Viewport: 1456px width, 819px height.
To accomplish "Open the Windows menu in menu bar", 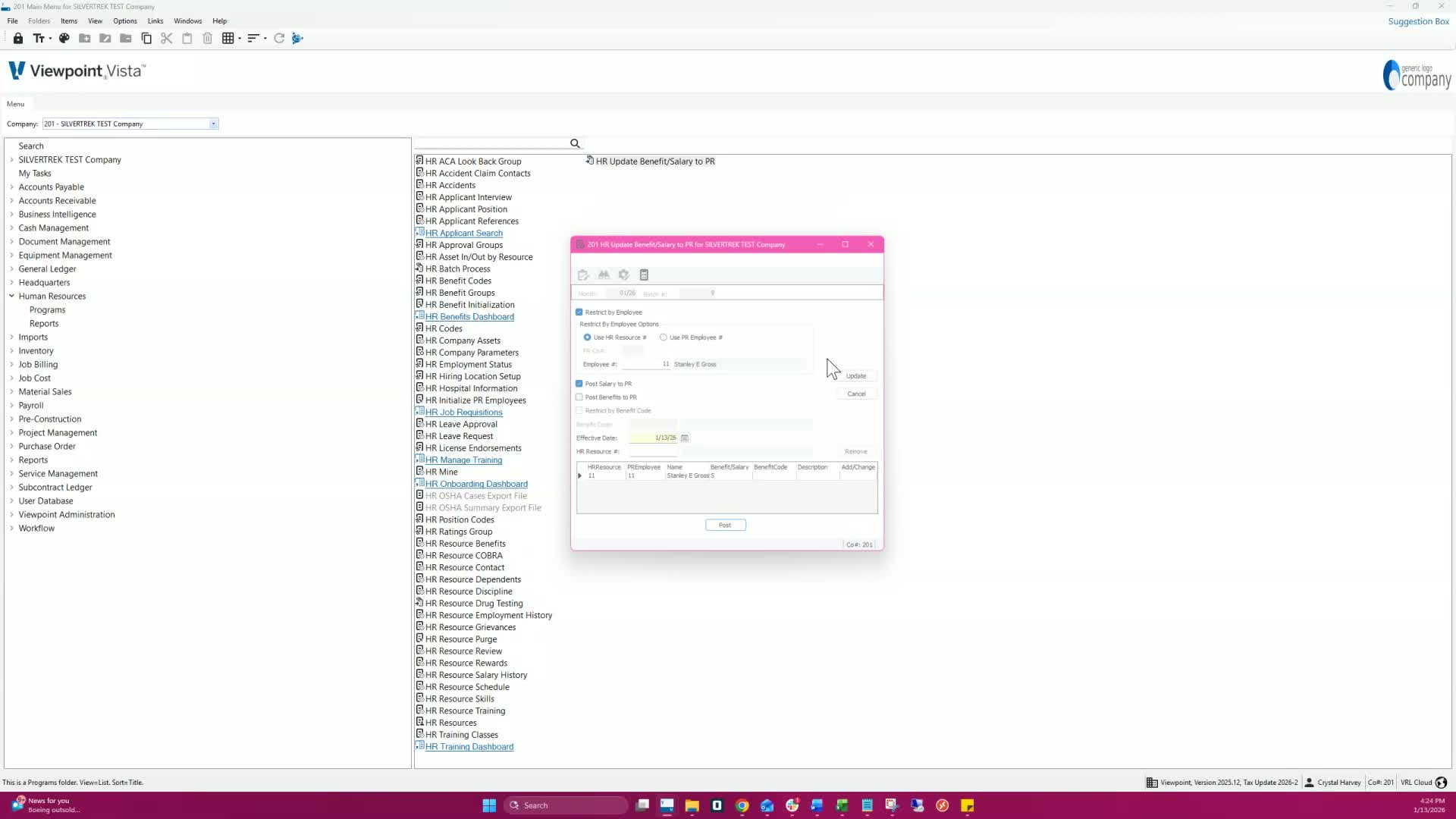I will pyautogui.click(x=187, y=20).
